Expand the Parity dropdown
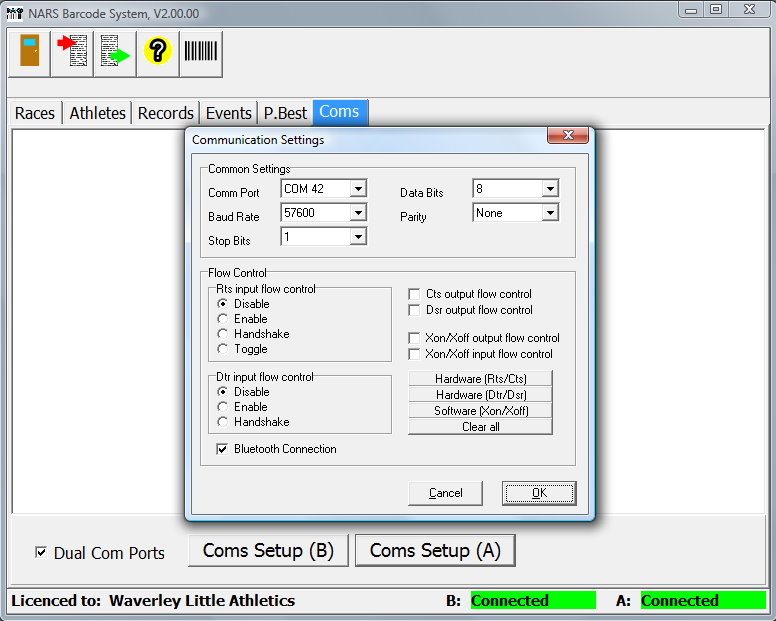 [549, 213]
